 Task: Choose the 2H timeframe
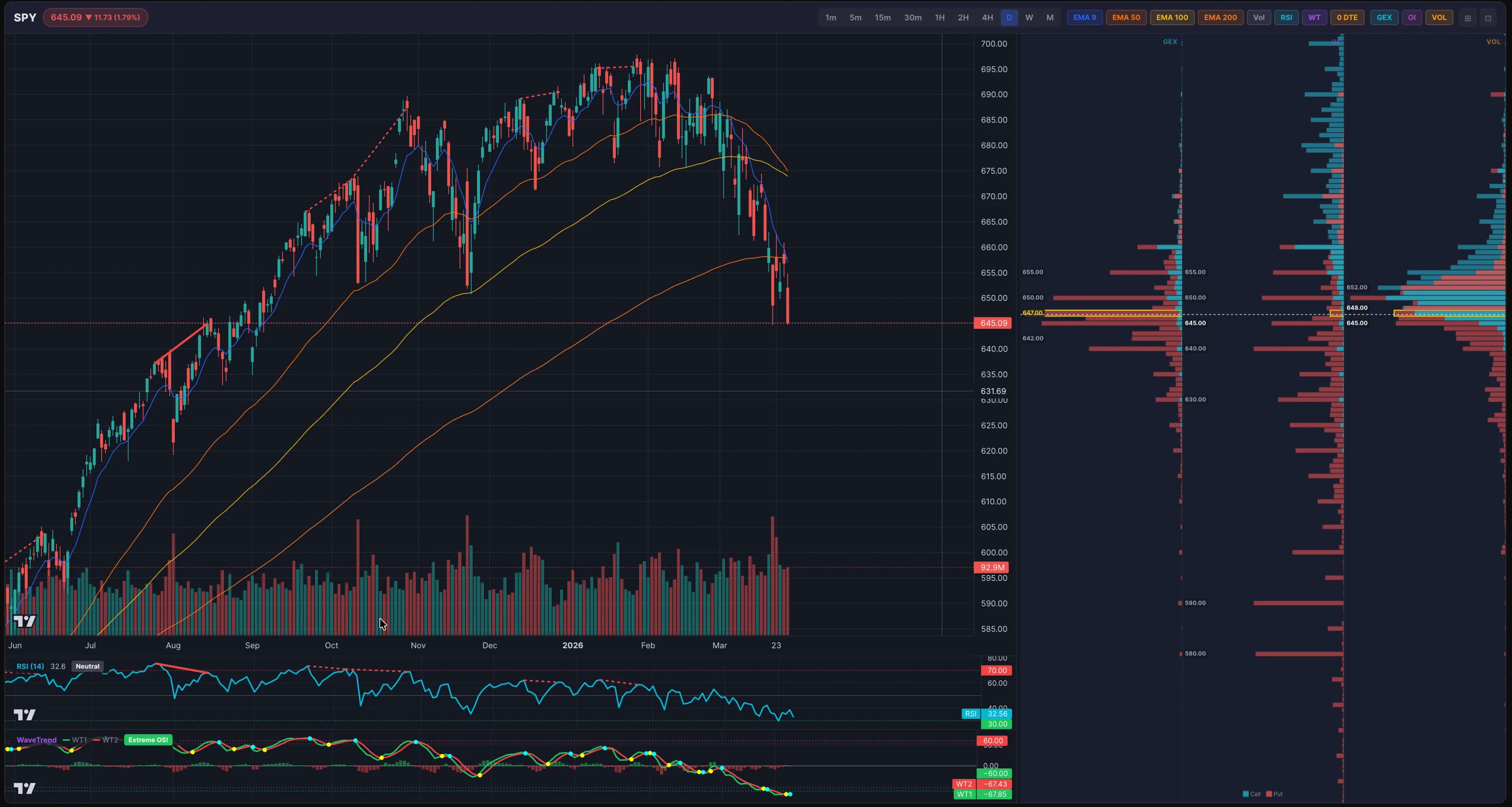point(963,18)
